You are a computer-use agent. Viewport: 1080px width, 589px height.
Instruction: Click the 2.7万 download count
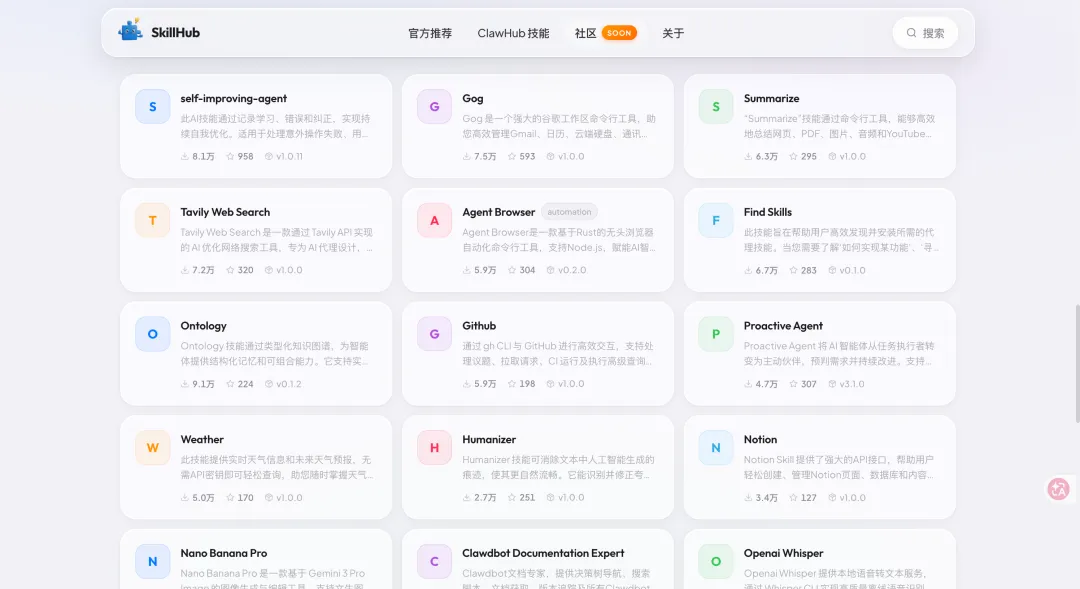click(485, 497)
